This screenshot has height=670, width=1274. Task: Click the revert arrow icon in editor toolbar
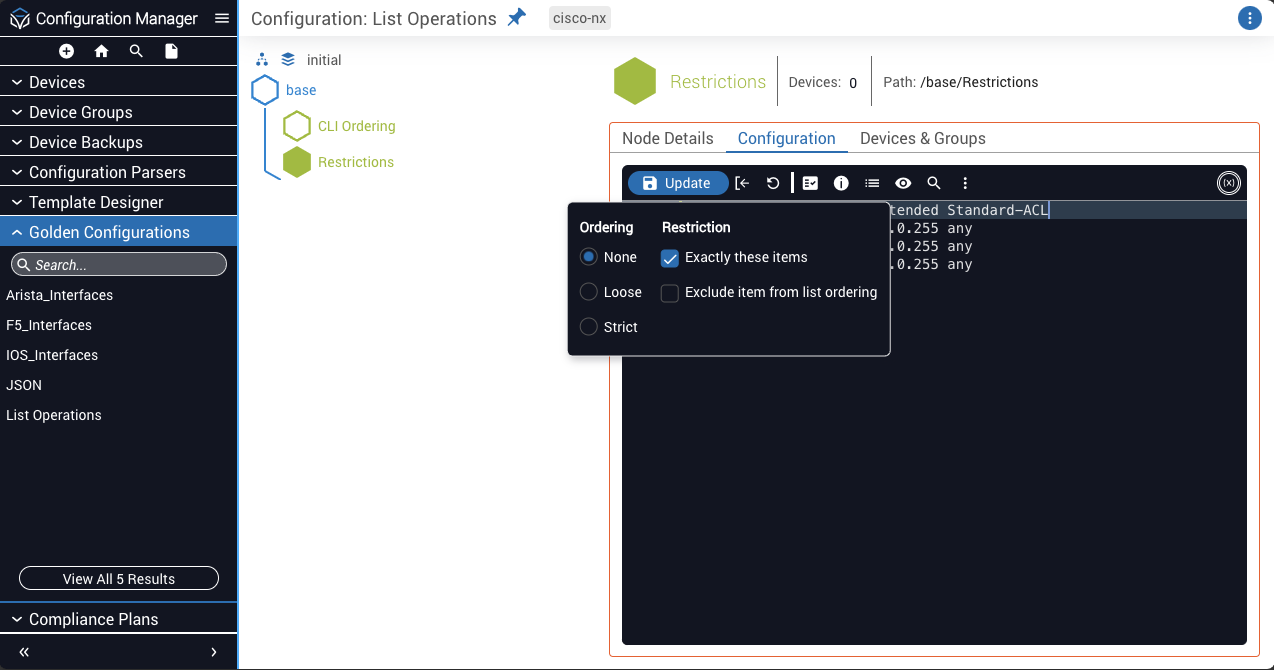pos(772,183)
